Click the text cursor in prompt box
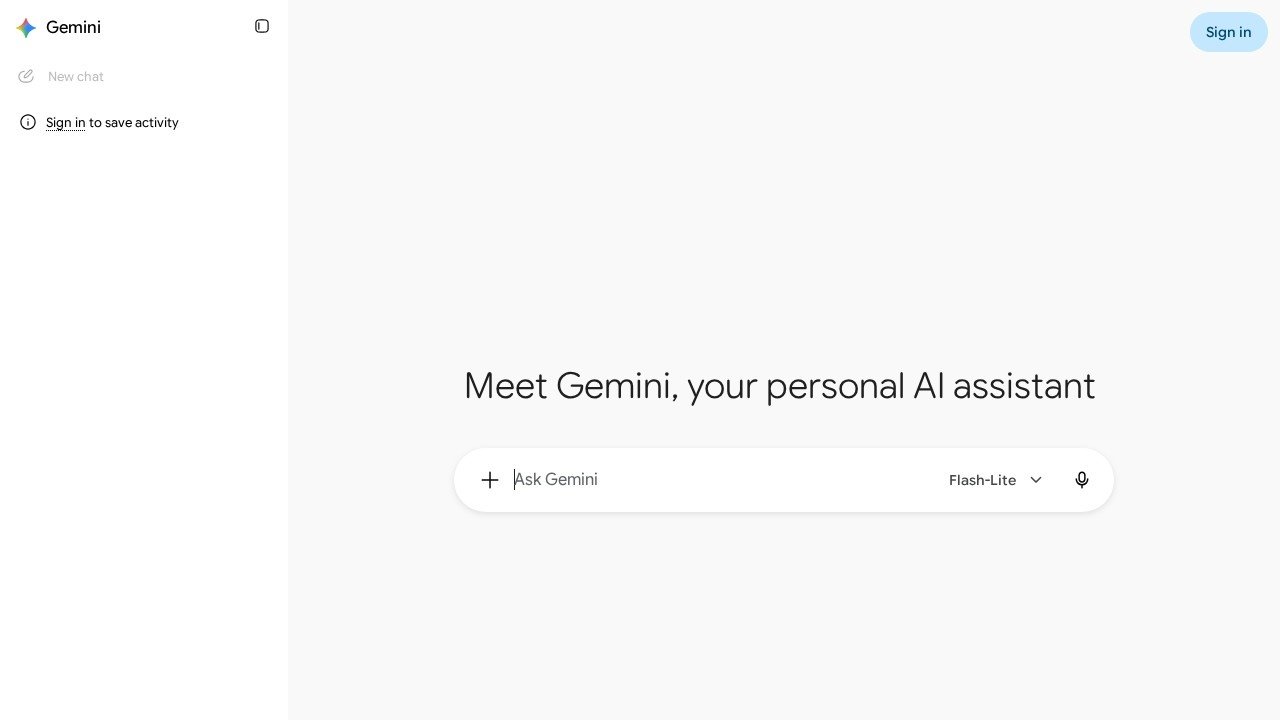Viewport: 1280px width, 720px height. pyautogui.click(x=514, y=480)
